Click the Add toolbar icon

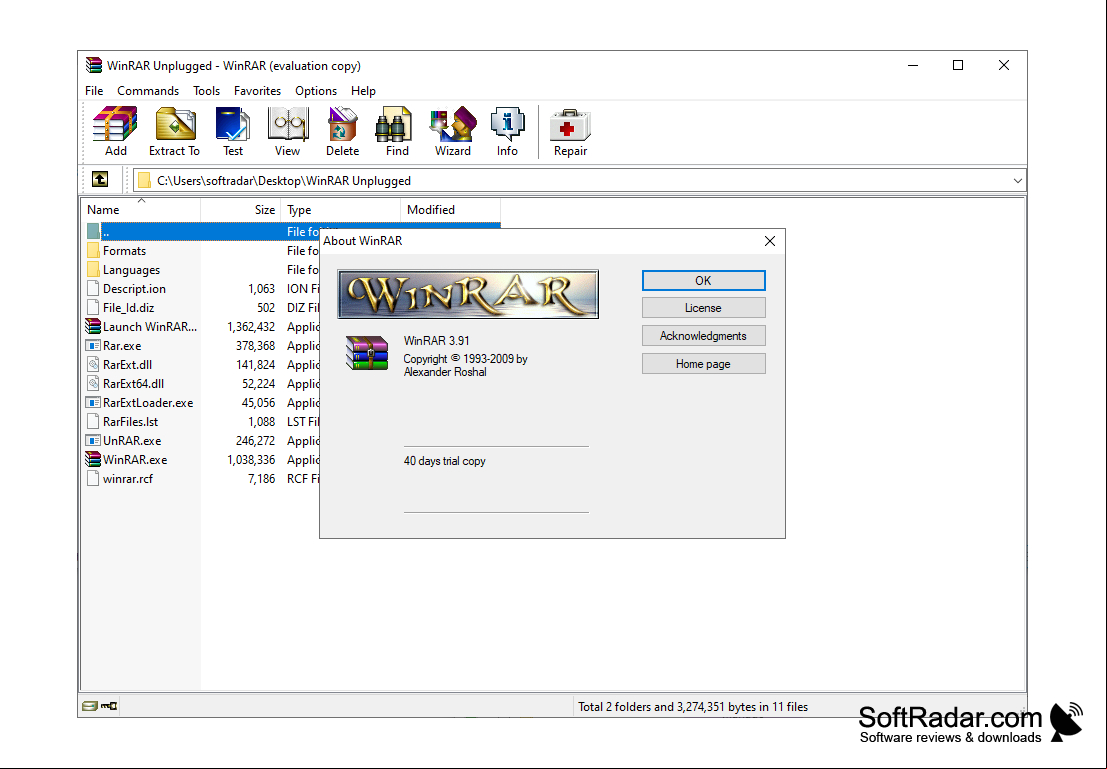pyautogui.click(x=115, y=131)
